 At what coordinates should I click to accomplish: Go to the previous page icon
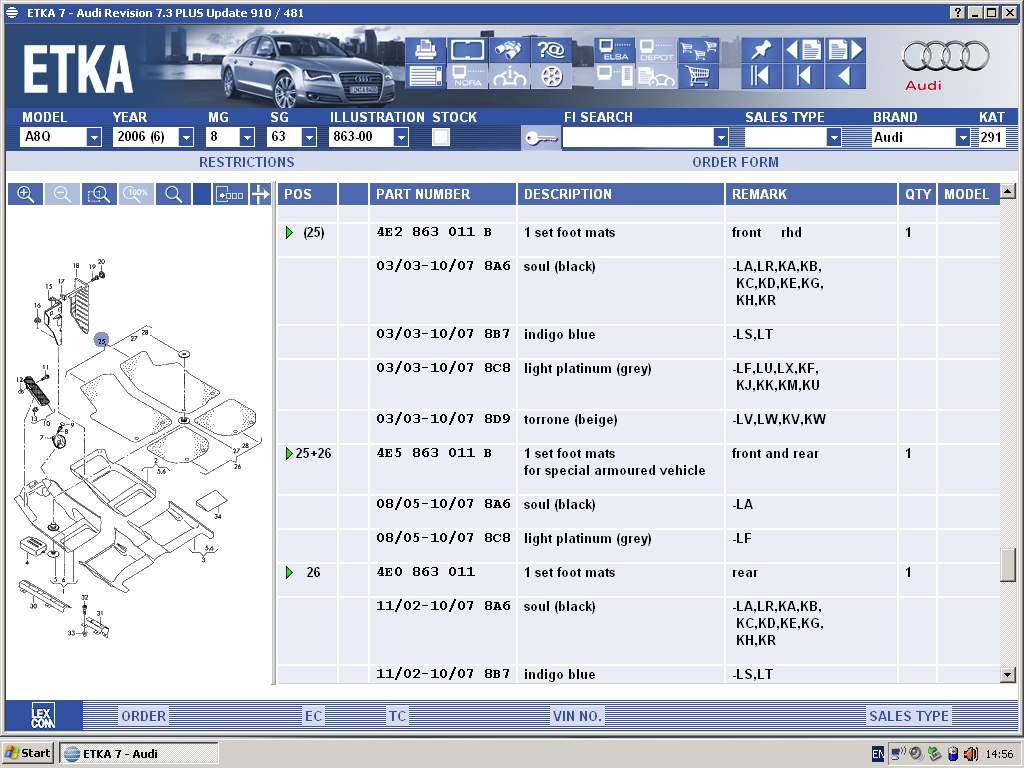803,50
